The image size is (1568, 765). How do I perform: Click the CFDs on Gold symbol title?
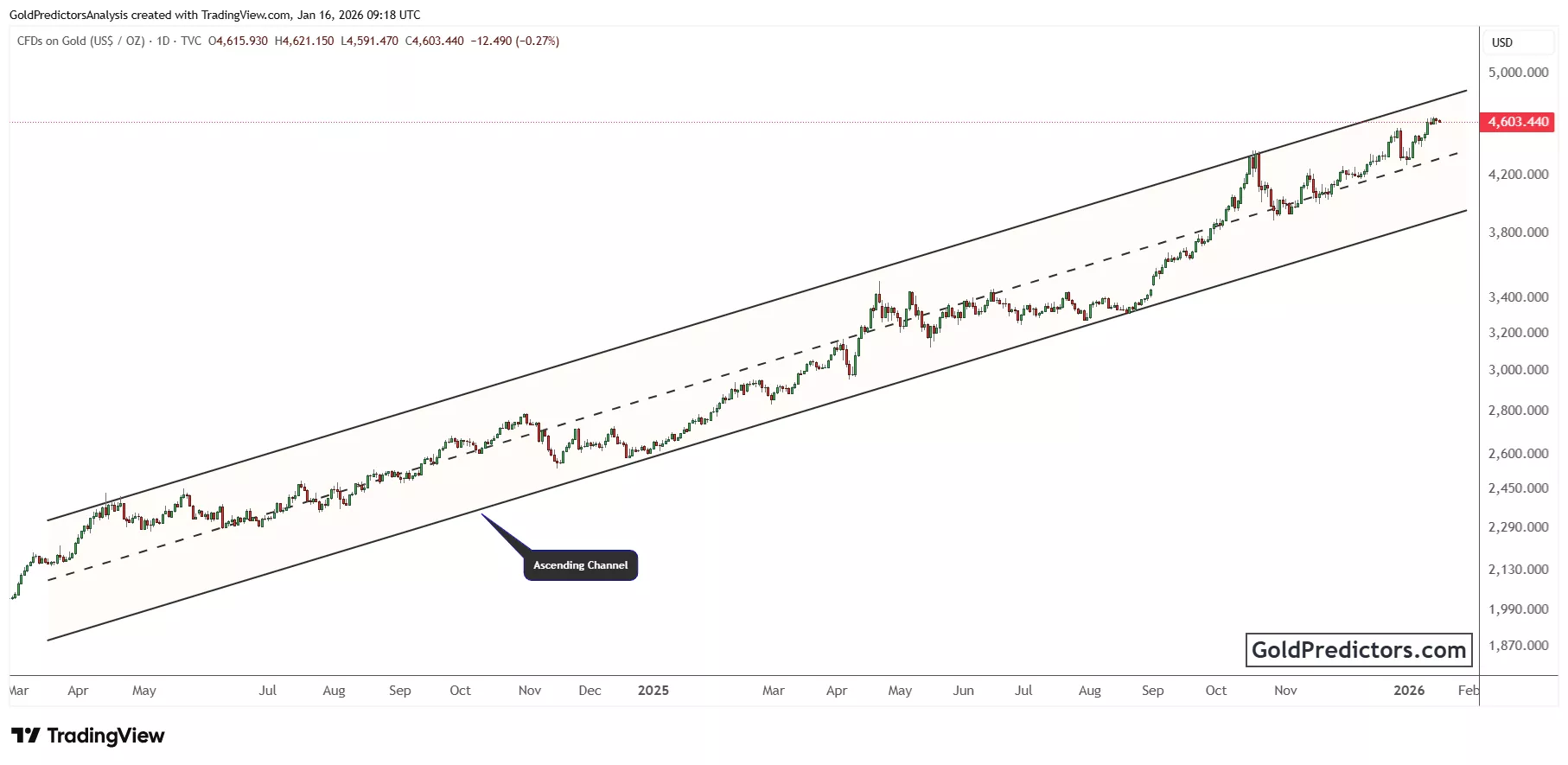tap(80, 41)
